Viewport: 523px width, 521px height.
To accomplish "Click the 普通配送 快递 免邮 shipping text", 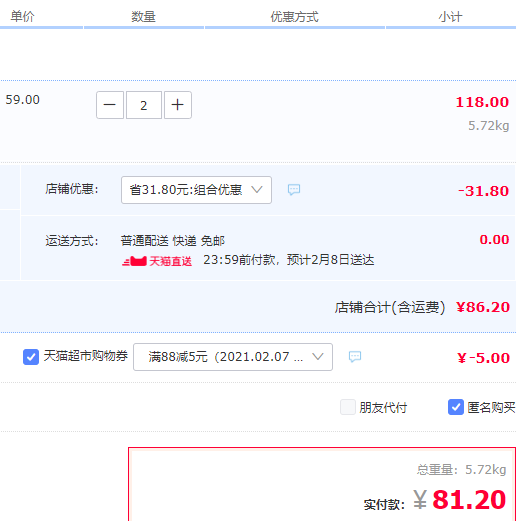I will pyautogui.click(x=172, y=240).
